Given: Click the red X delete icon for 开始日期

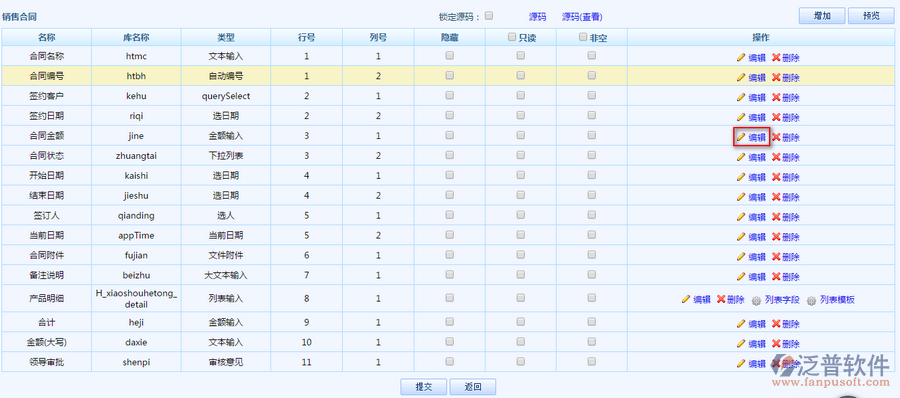Looking at the screenshot, I should tap(776, 177).
